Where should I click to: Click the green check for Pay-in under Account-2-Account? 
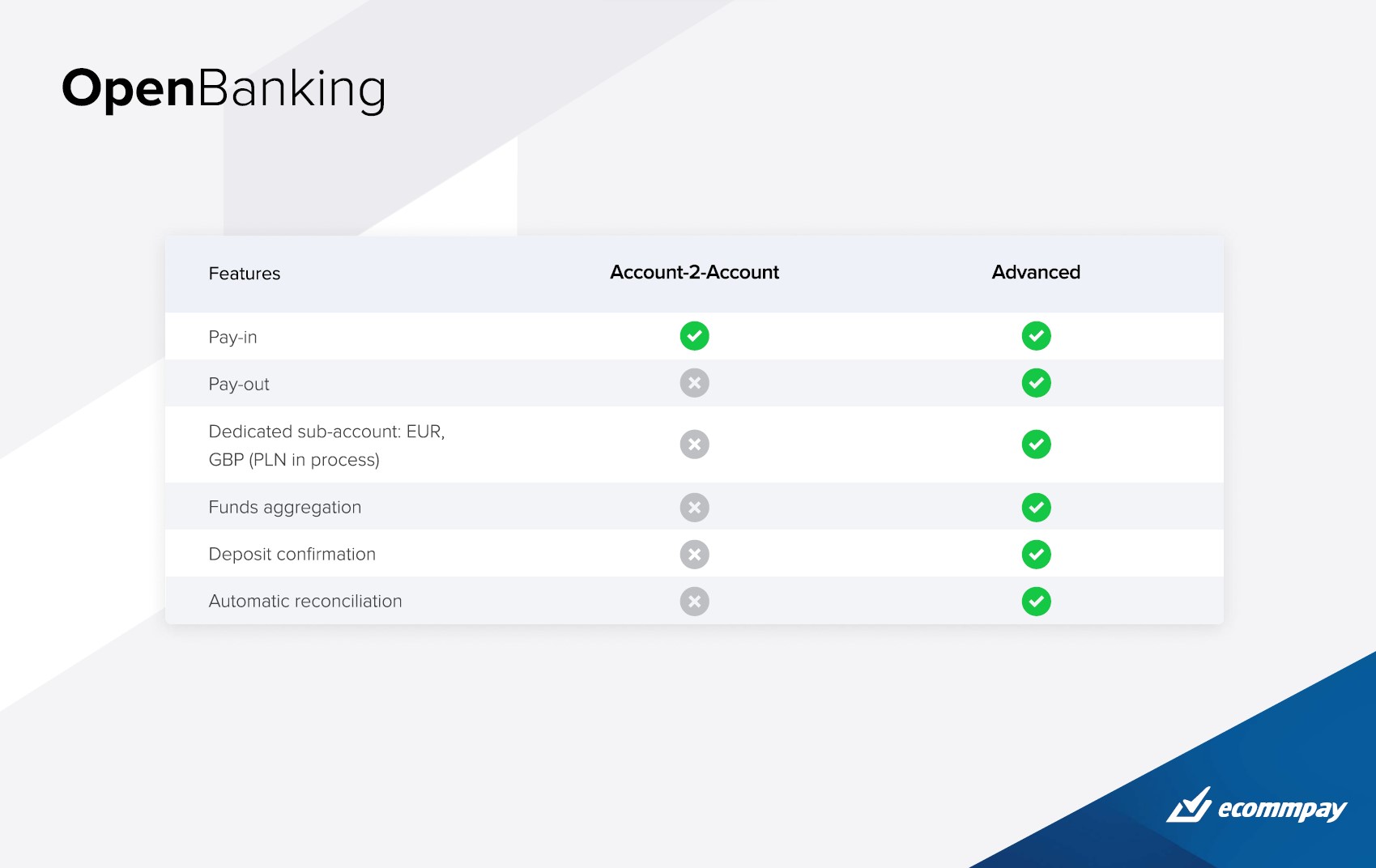point(694,336)
